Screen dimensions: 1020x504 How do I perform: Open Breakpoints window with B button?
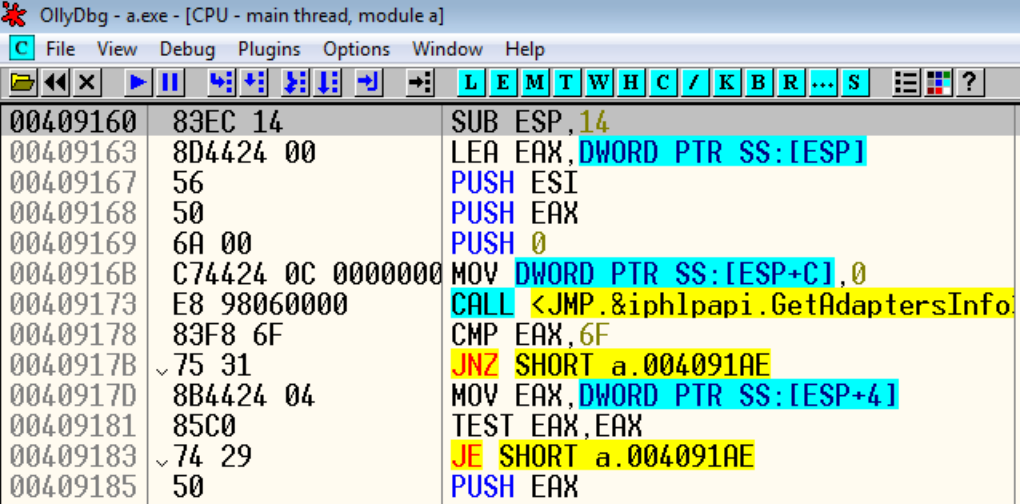coord(758,82)
